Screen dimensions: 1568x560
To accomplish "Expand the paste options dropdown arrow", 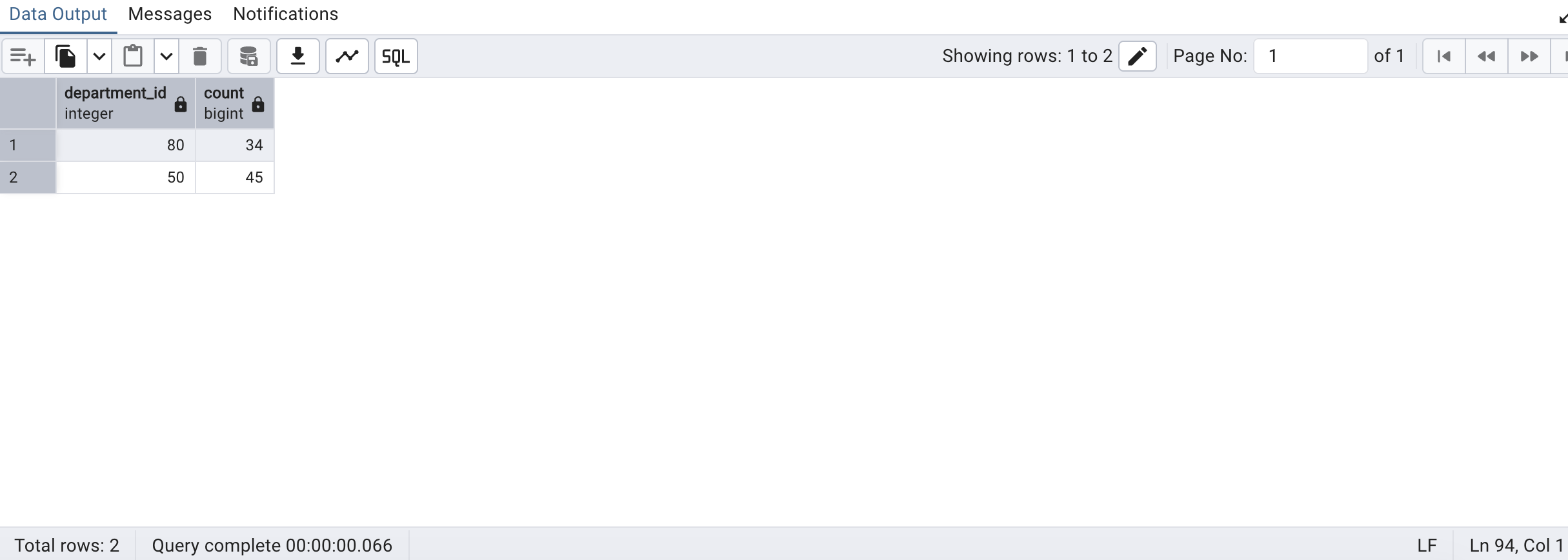I will coord(166,57).
